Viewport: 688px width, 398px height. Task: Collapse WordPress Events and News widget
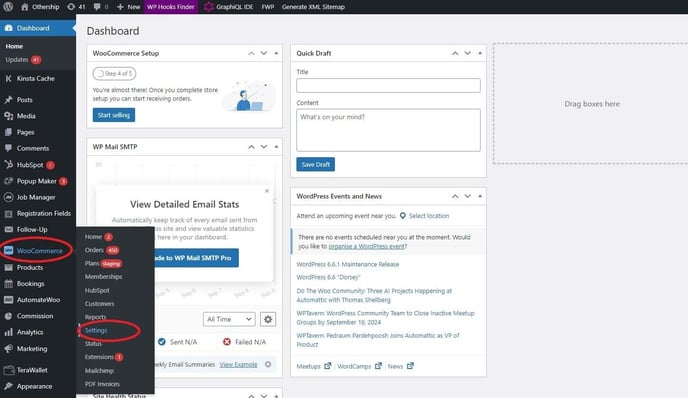click(x=480, y=196)
